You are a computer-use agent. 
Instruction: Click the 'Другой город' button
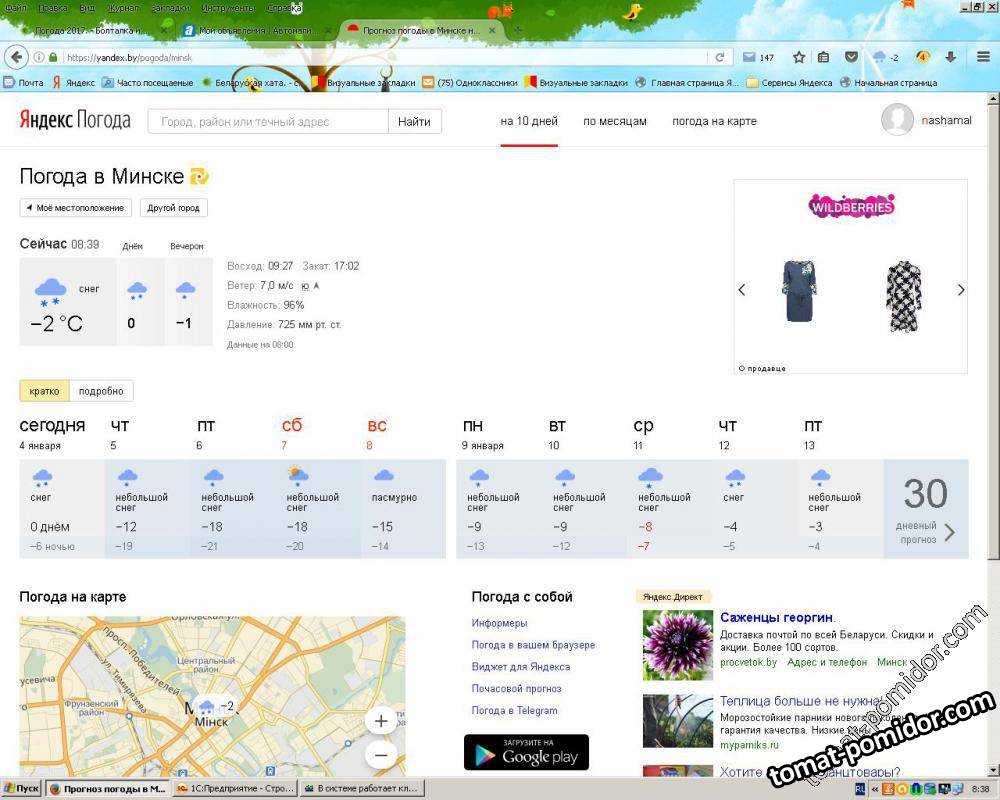pos(174,208)
